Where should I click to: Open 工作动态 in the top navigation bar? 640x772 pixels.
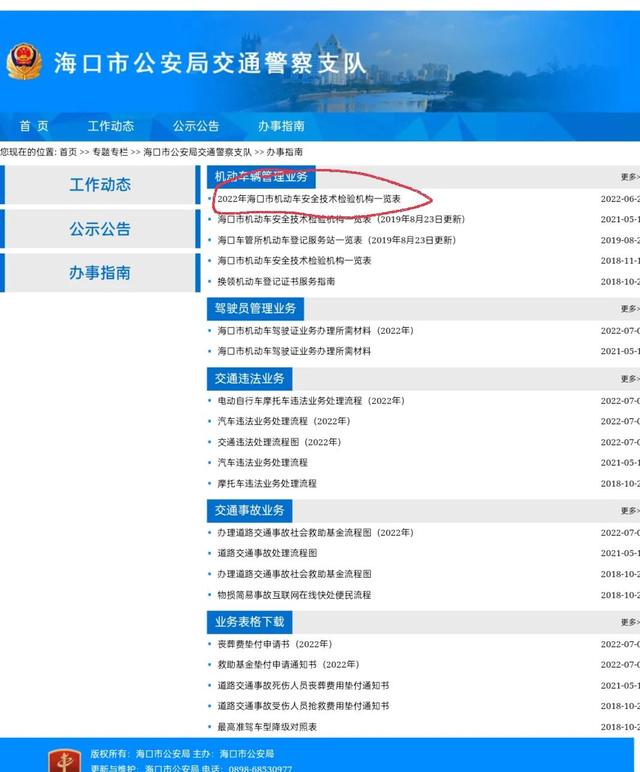111,127
